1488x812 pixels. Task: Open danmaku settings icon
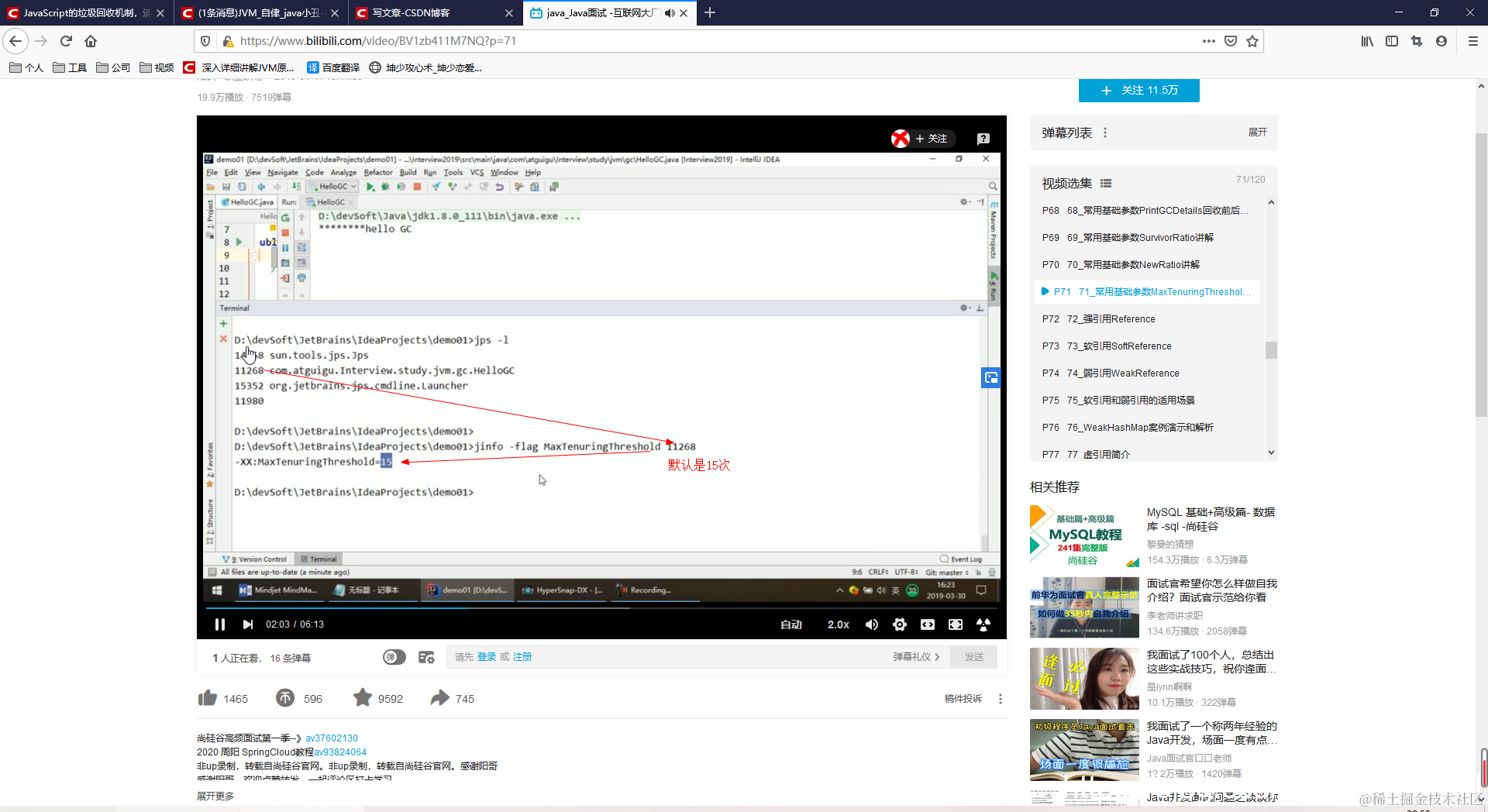click(426, 657)
